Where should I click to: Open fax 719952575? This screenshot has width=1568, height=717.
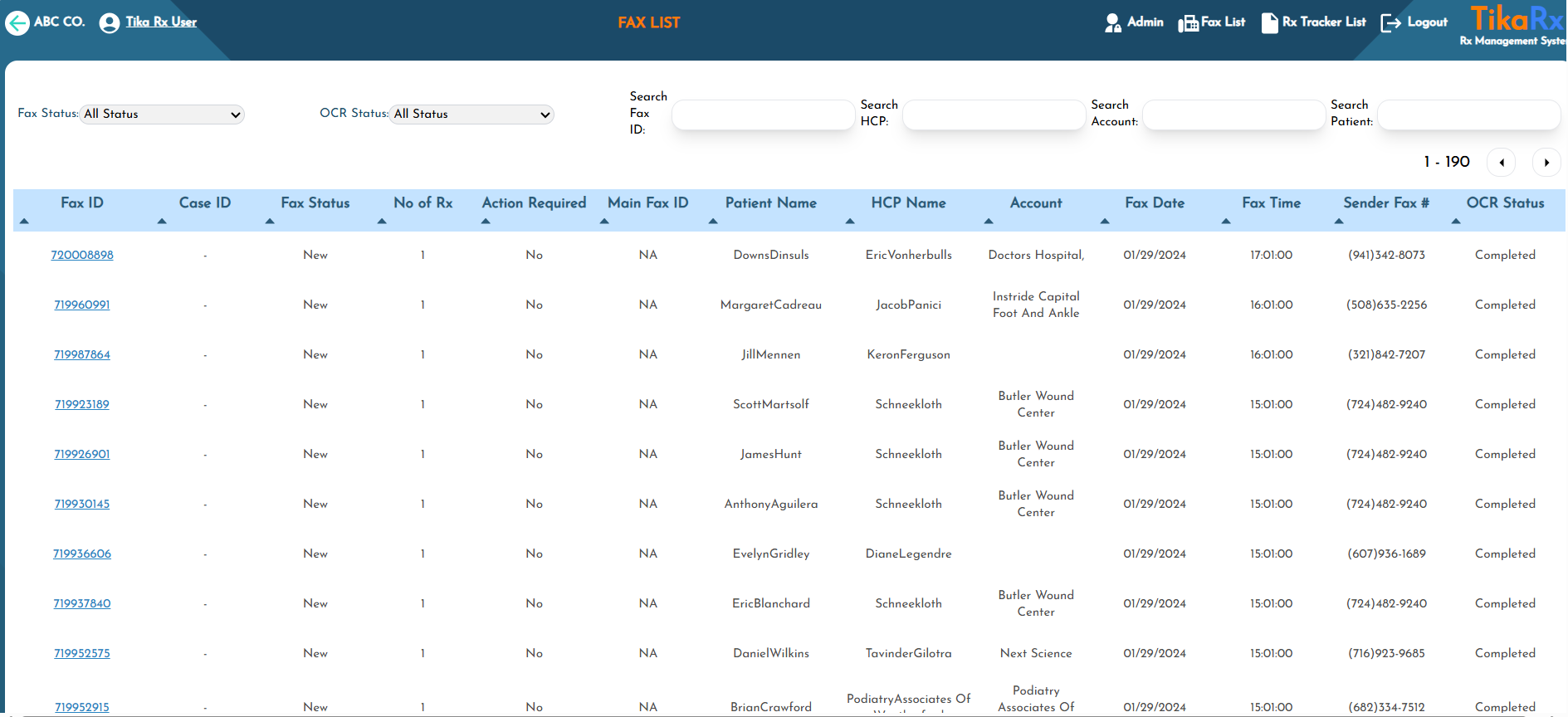(82, 653)
